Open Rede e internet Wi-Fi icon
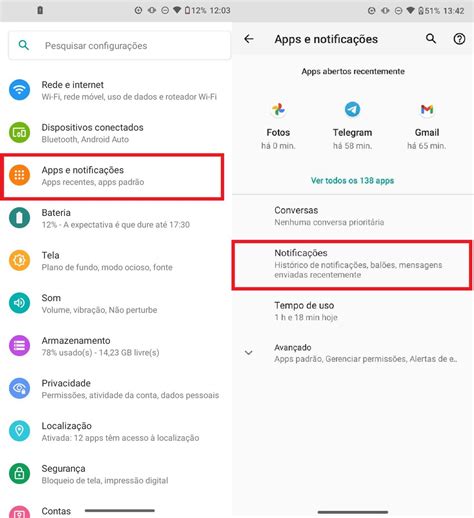 pyautogui.click(x=19, y=90)
